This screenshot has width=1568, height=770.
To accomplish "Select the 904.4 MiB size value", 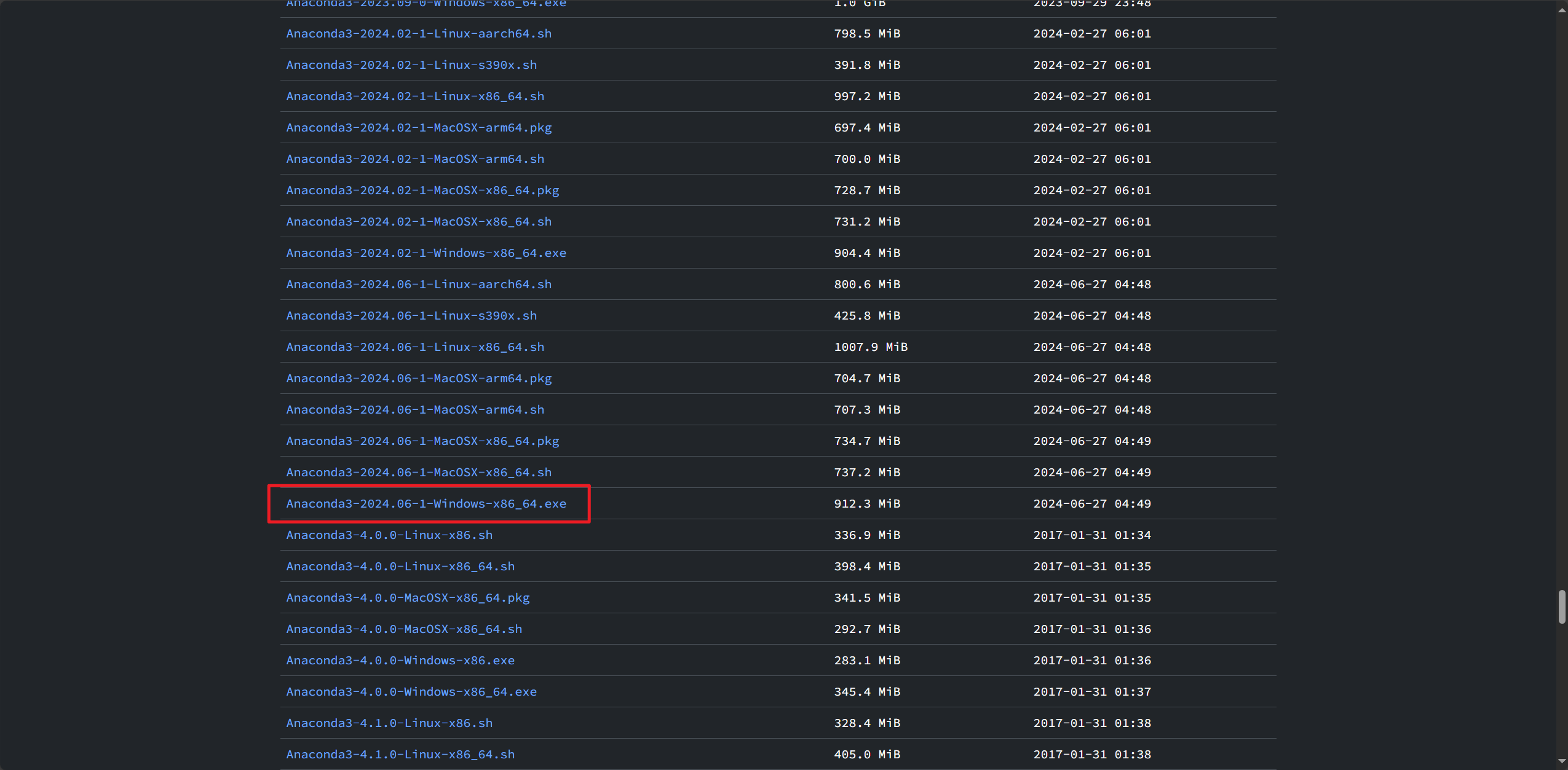I will pyautogui.click(x=867, y=253).
